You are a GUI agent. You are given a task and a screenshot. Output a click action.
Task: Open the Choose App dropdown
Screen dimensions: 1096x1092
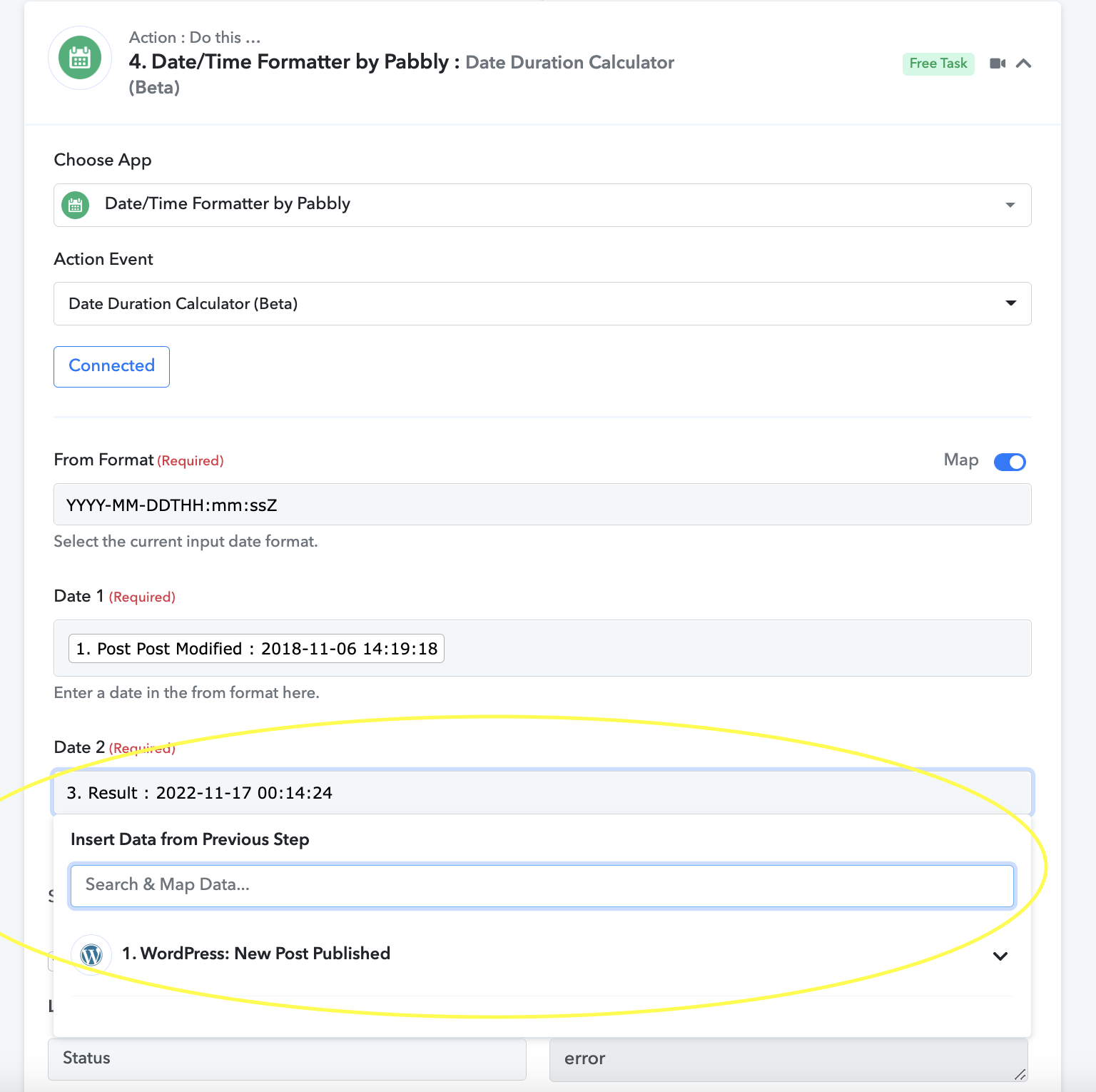542,205
